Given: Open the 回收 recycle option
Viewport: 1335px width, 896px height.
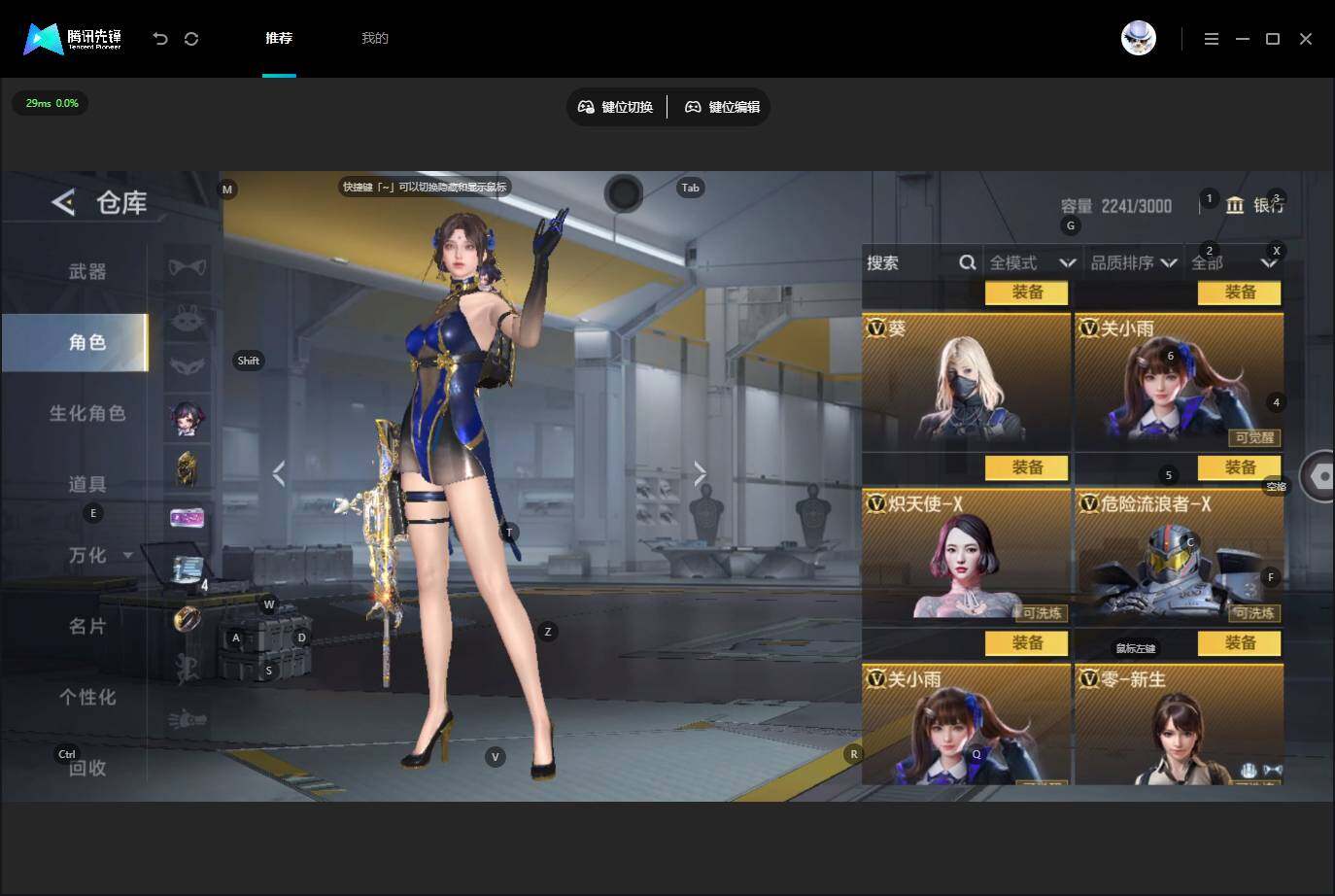Looking at the screenshot, I should [x=87, y=768].
